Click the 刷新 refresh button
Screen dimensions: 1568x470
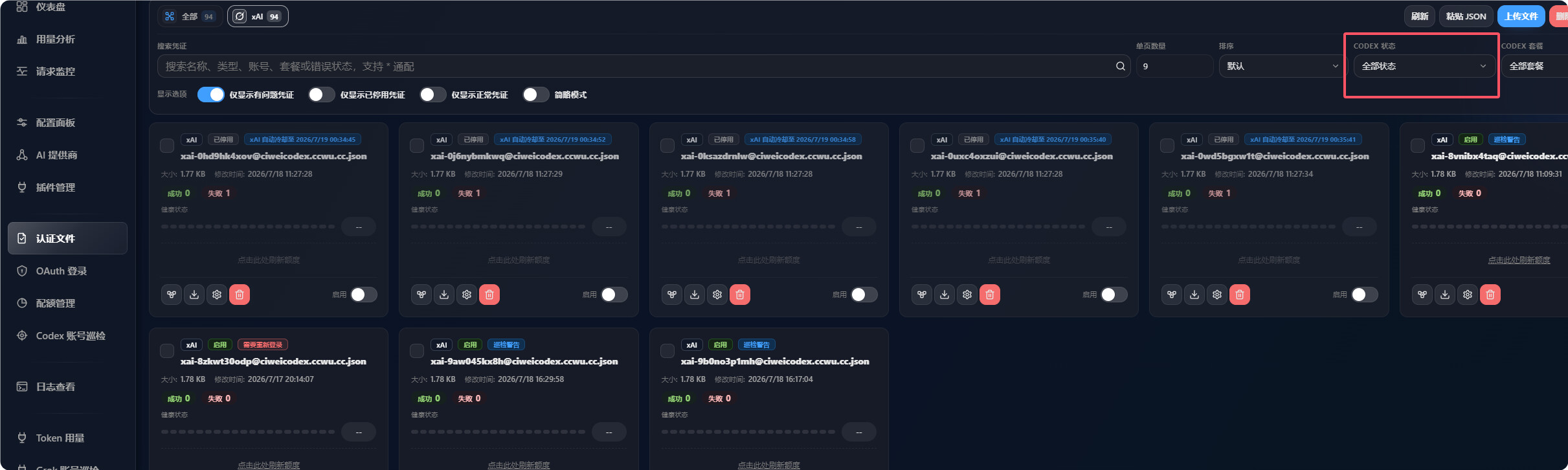(1420, 16)
